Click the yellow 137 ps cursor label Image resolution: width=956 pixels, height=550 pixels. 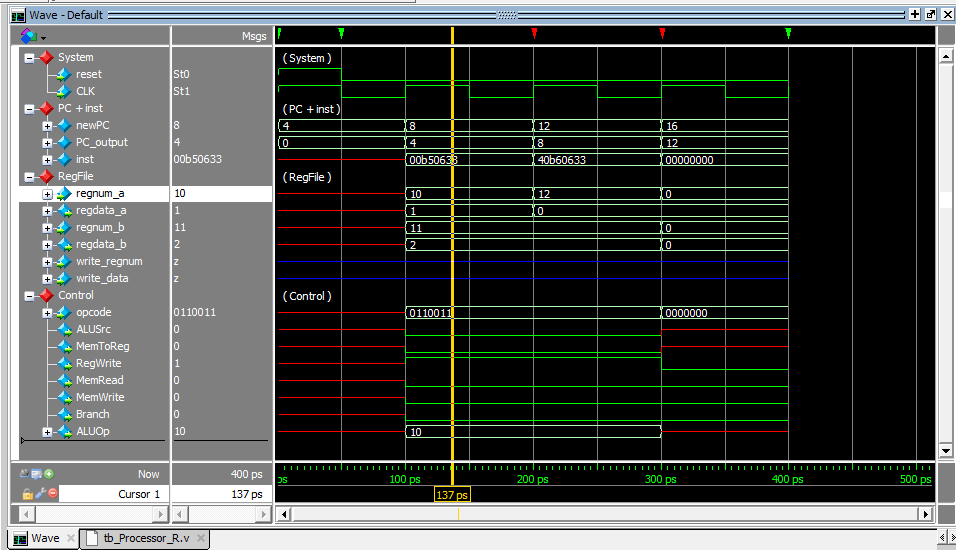click(452, 495)
